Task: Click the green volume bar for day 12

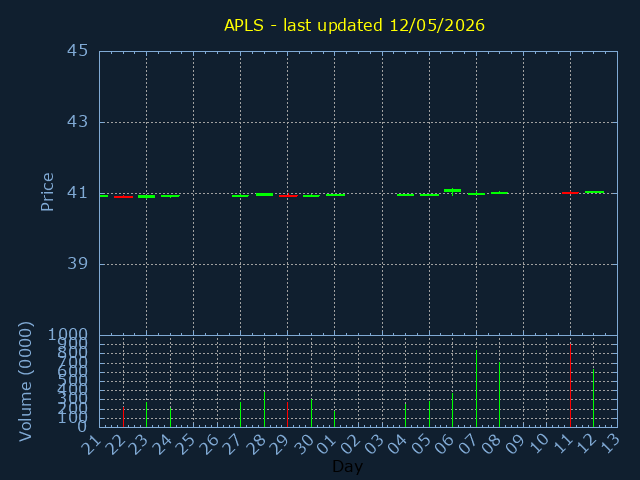Action: click(x=593, y=398)
